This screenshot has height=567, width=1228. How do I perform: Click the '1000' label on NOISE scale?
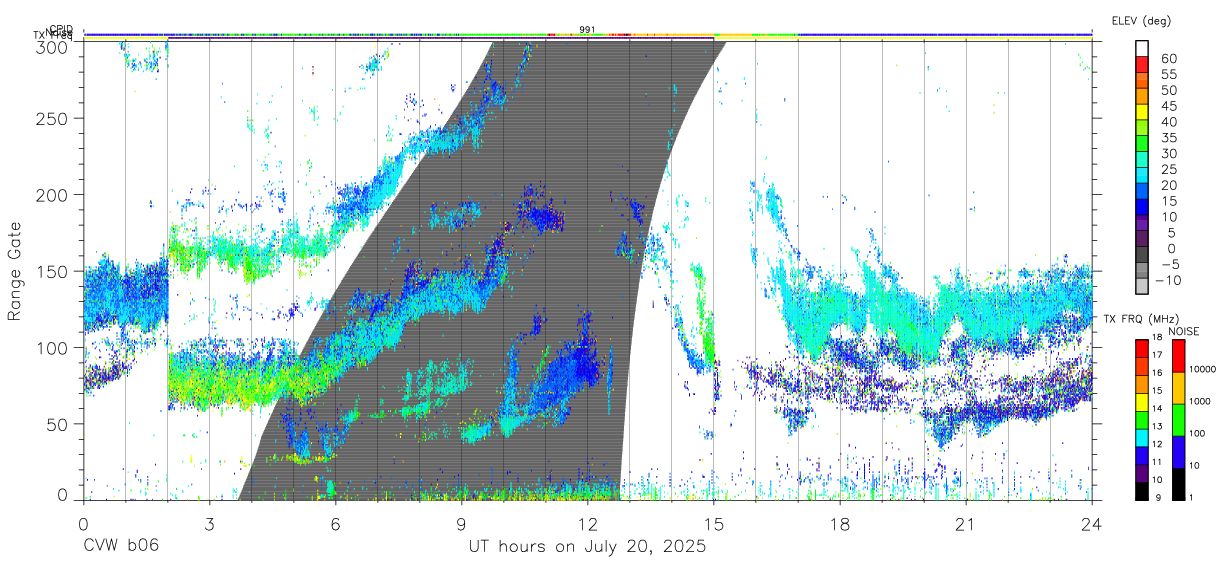coord(1200,401)
